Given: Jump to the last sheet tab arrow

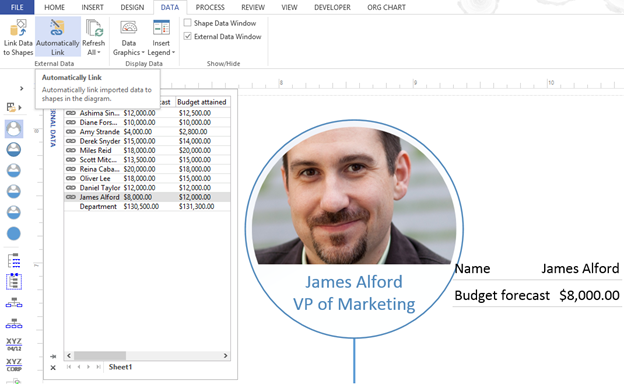Looking at the screenshot, I should point(98,367).
